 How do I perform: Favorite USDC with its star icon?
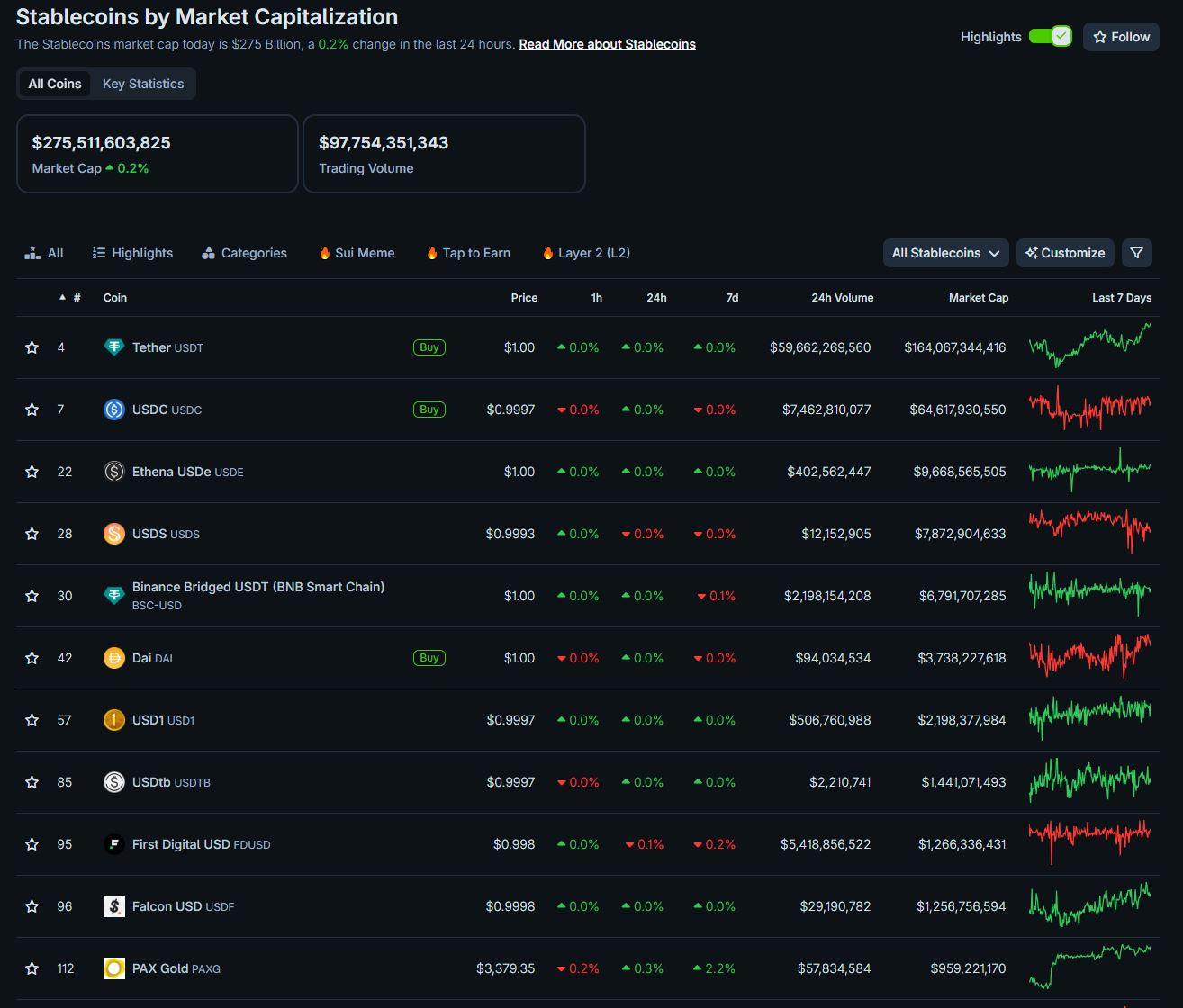[x=32, y=409]
